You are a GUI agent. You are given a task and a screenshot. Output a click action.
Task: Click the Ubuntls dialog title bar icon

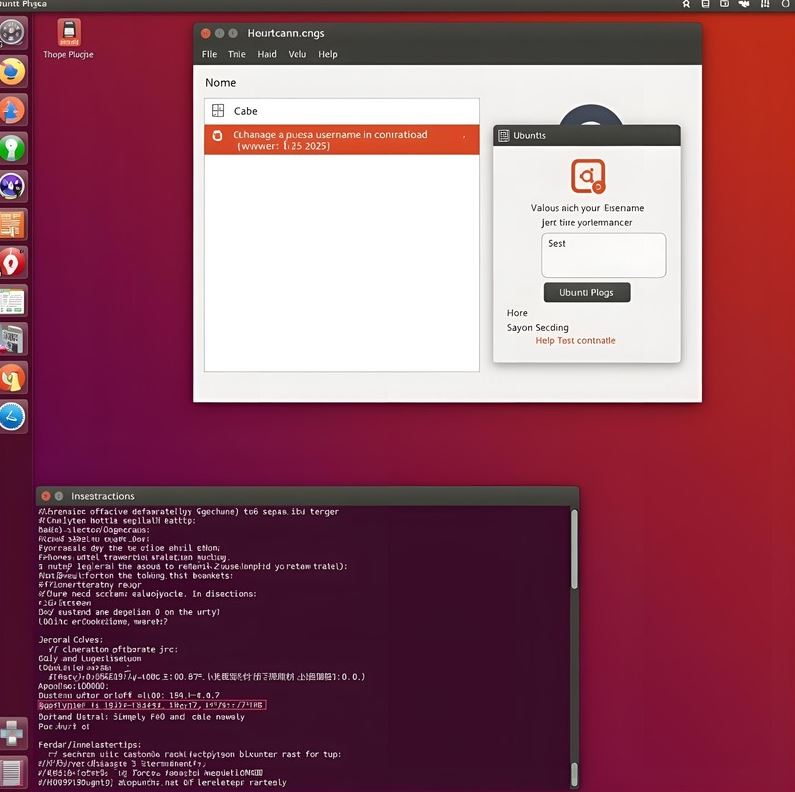[503, 135]
